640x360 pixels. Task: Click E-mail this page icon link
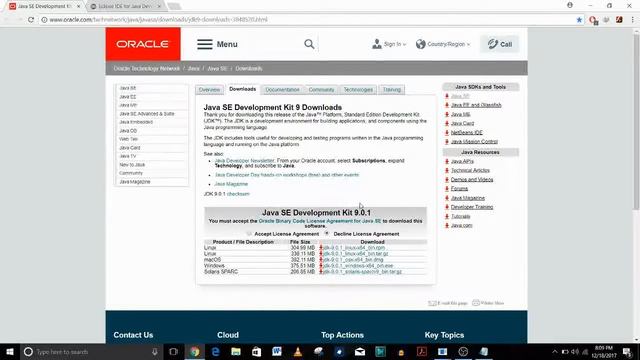pos(447,303)
